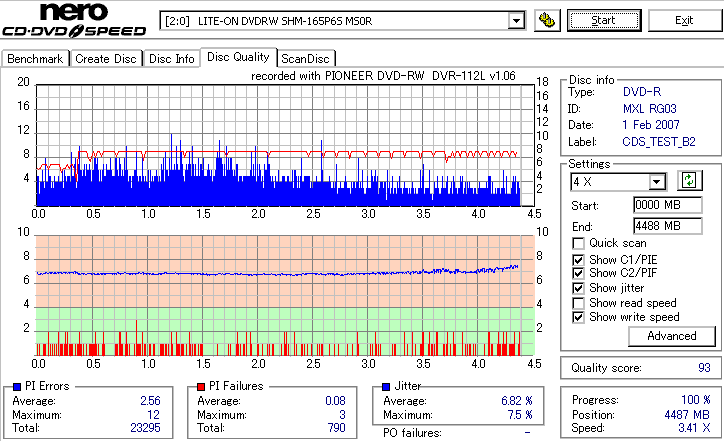724x441 pixels.
Task: Click the blue Jitter legend square
Action: (x=386, y=387)
